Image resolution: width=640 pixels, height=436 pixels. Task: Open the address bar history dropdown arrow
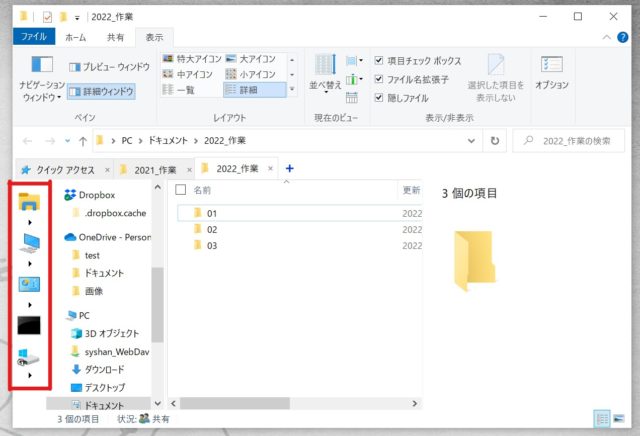pos(473,141)
